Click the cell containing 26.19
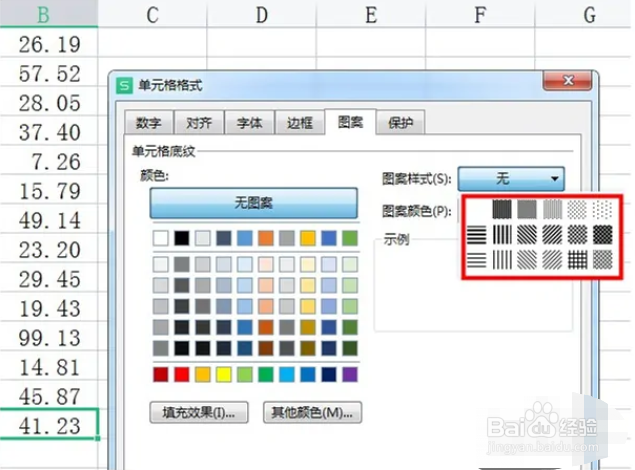The image size is (635, 470). pyautogui.click(x=49, y=43)
